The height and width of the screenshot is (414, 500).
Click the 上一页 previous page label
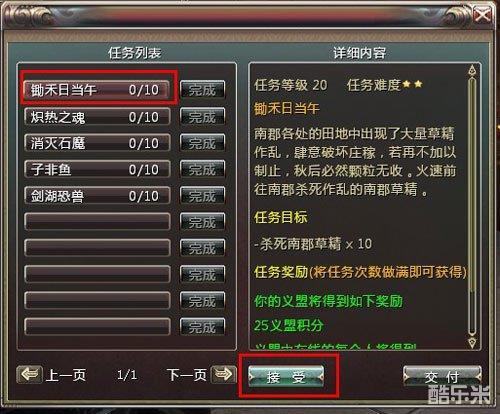click(66, 375)
